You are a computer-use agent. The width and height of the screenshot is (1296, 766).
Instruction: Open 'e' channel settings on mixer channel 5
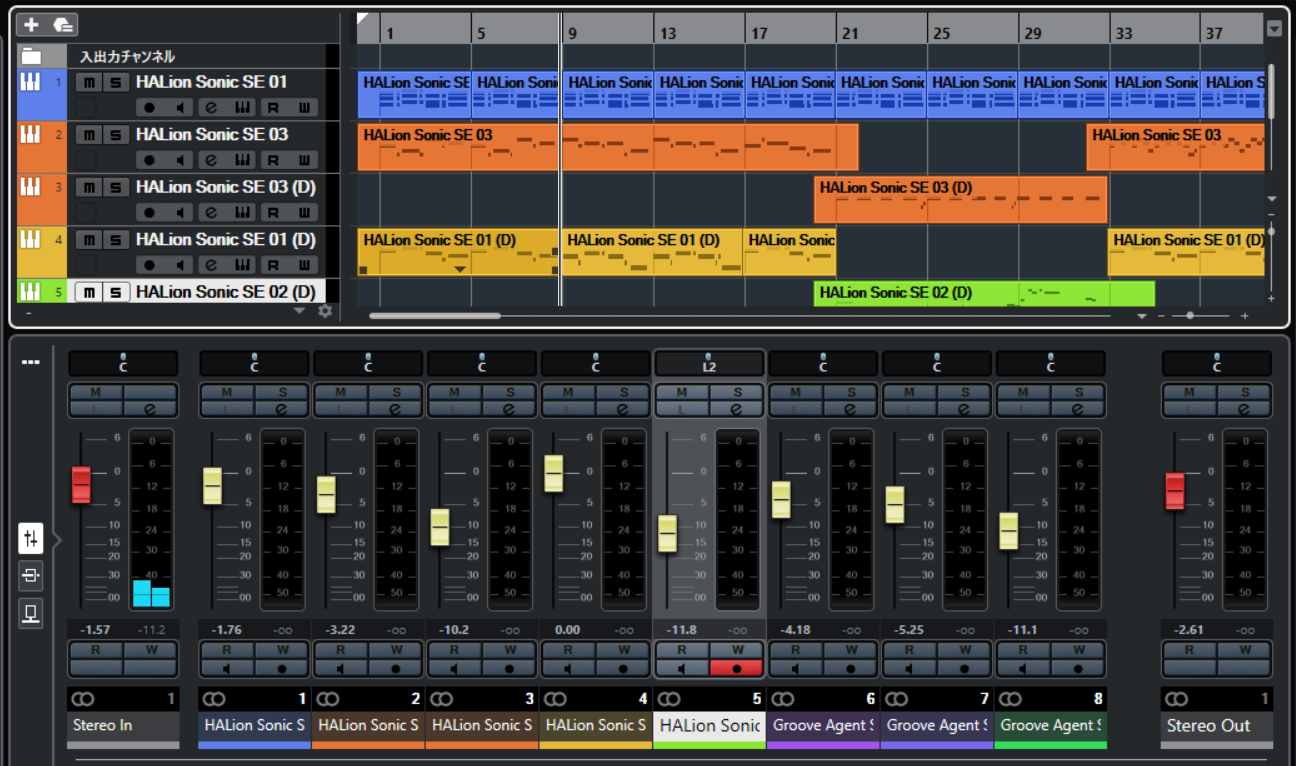coord(737,409)
